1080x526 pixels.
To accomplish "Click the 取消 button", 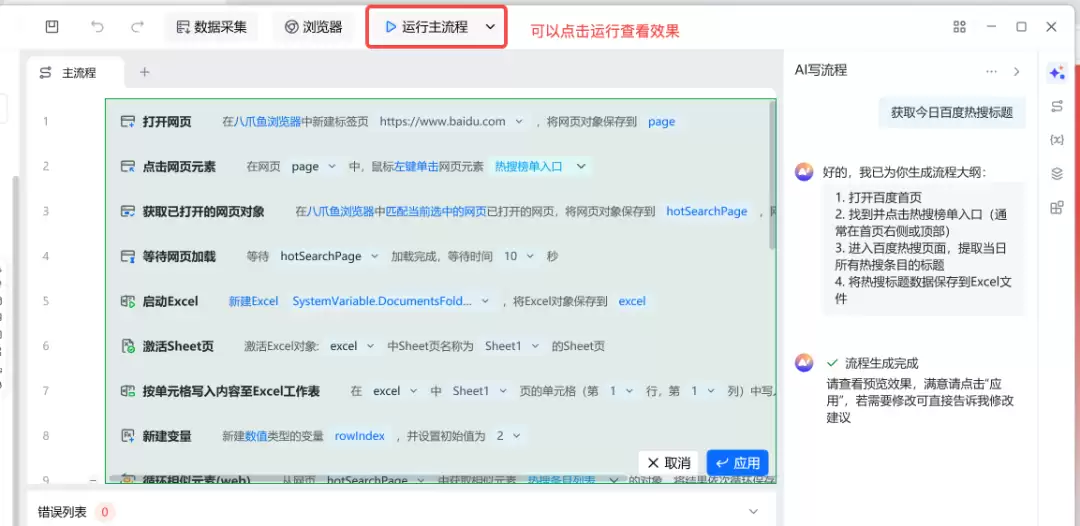I will tap(669, 463).
